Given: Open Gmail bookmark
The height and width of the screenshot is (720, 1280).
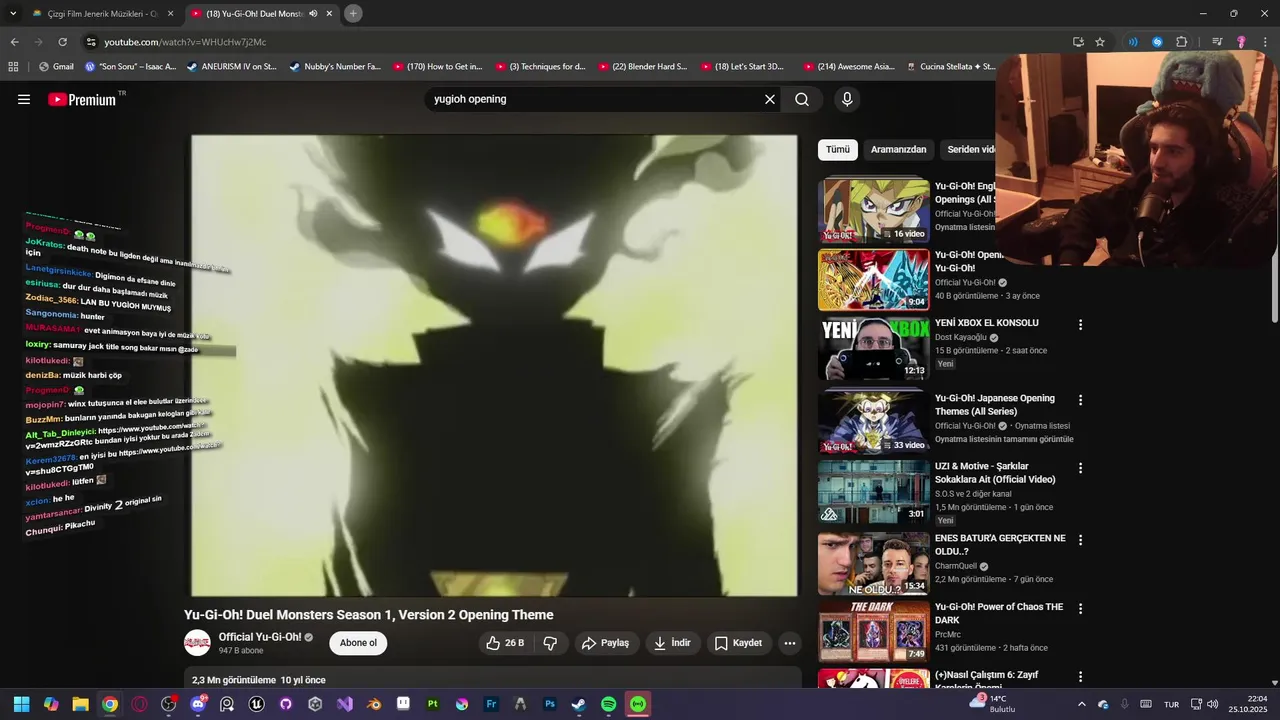Looking at the screenshot, I should (x=56, y=67).
